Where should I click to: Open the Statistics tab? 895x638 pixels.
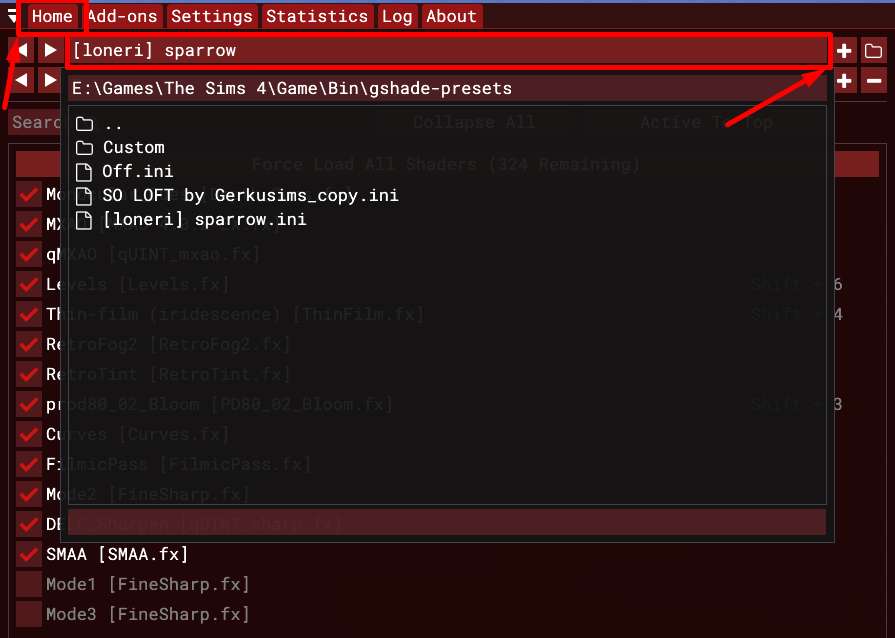(x=317, y=17)
